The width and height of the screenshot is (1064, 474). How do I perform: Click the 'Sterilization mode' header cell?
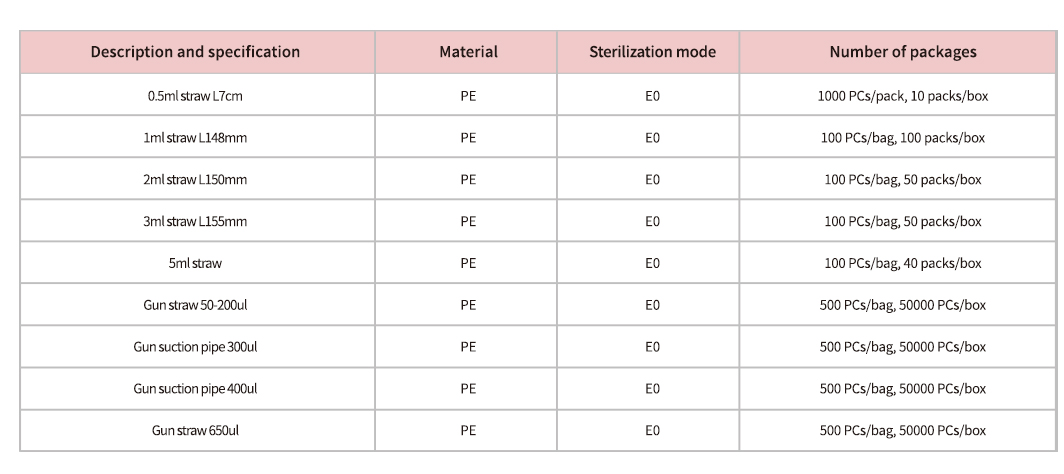coord(652,52)
